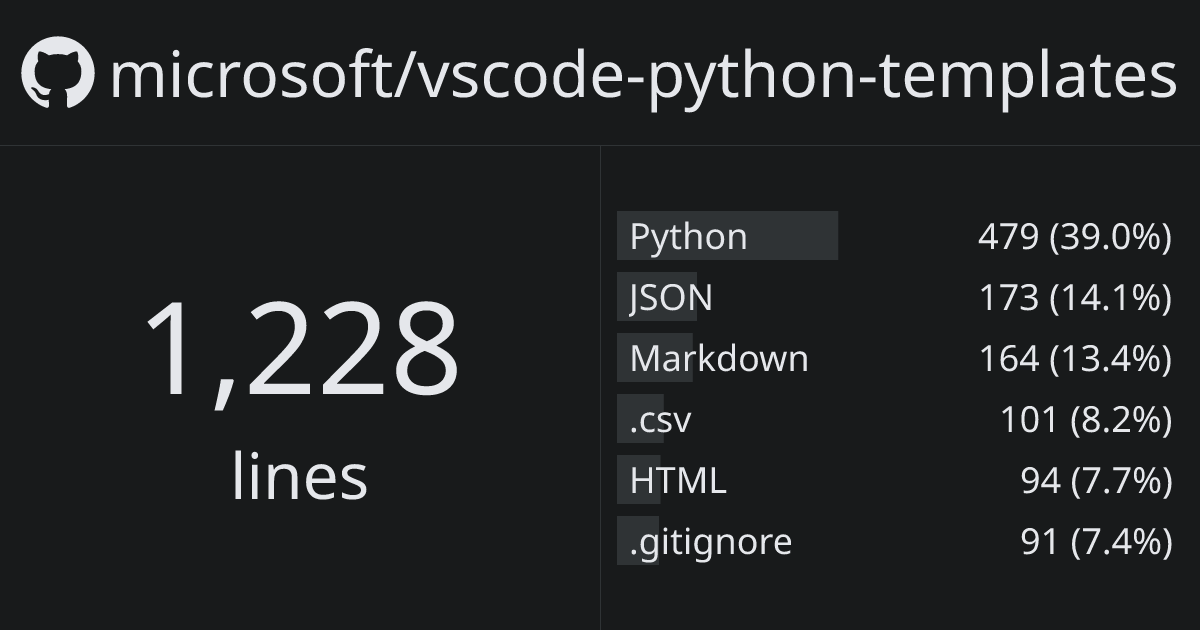Click the 1,228 total line count

(301, 349)
